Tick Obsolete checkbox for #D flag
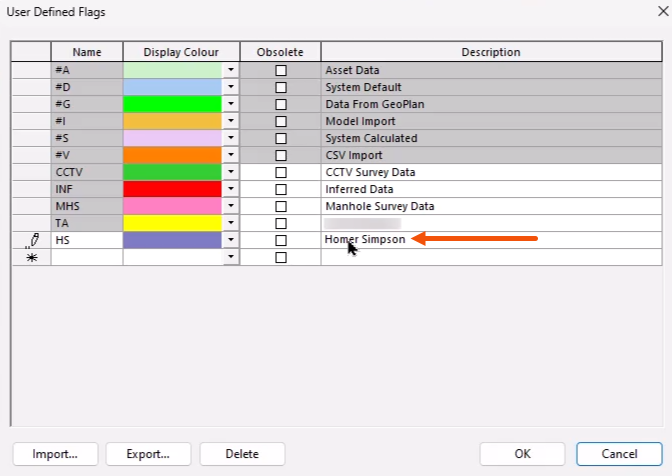The height and width of the screenshot is (476, 672). 281,87
